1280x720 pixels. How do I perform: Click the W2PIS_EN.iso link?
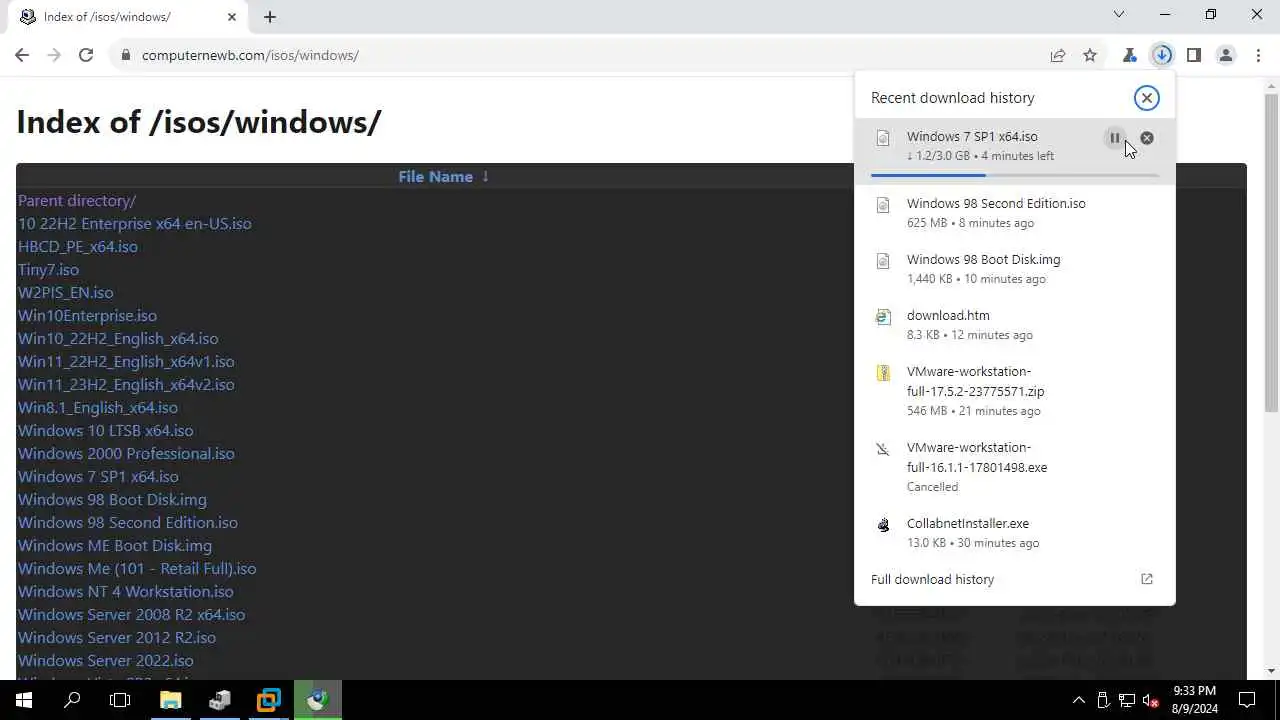pyautogui.click(x=65, y=292)
